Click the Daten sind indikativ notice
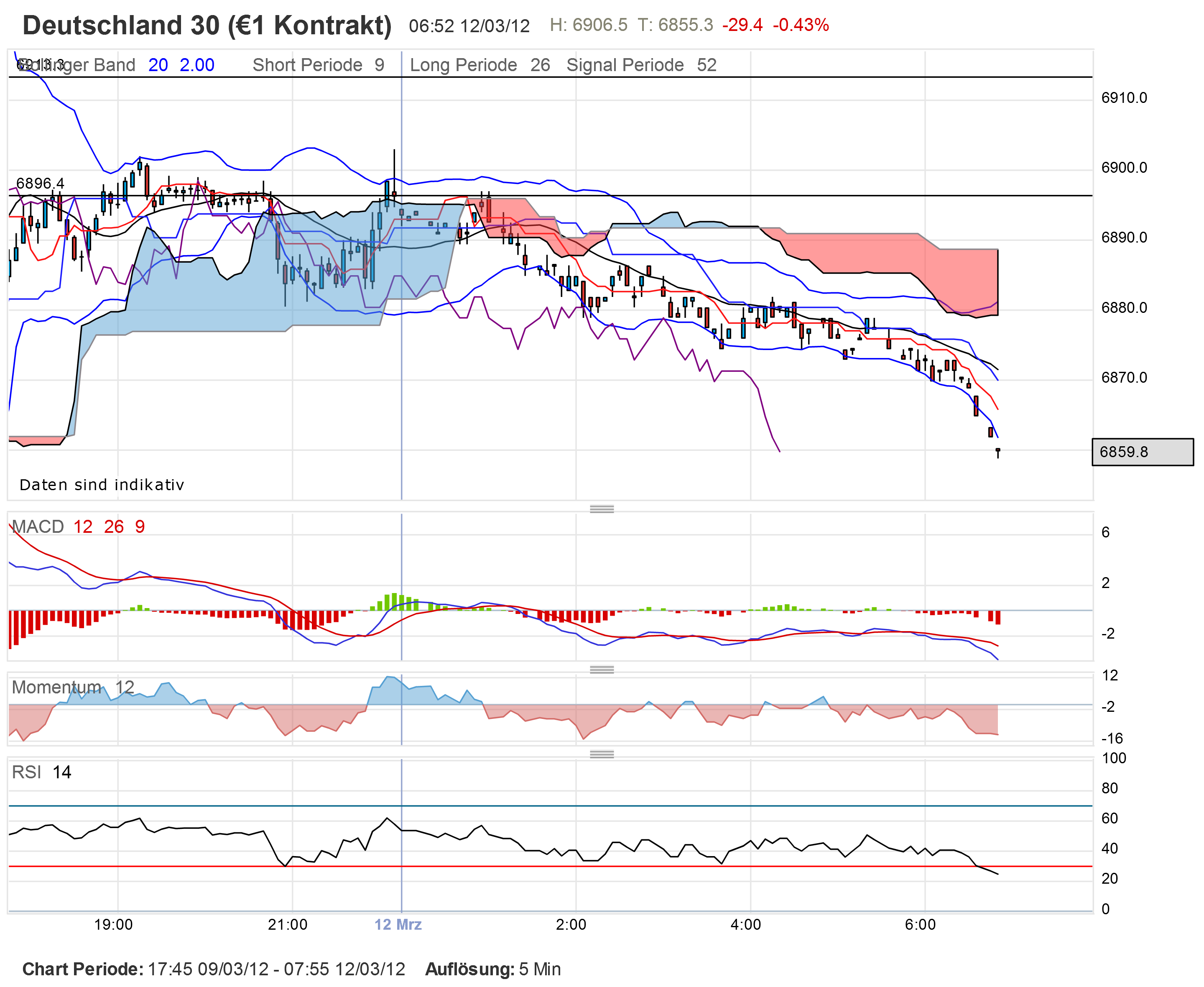Viewport: 1204px width, 987px height. (102, 484)
